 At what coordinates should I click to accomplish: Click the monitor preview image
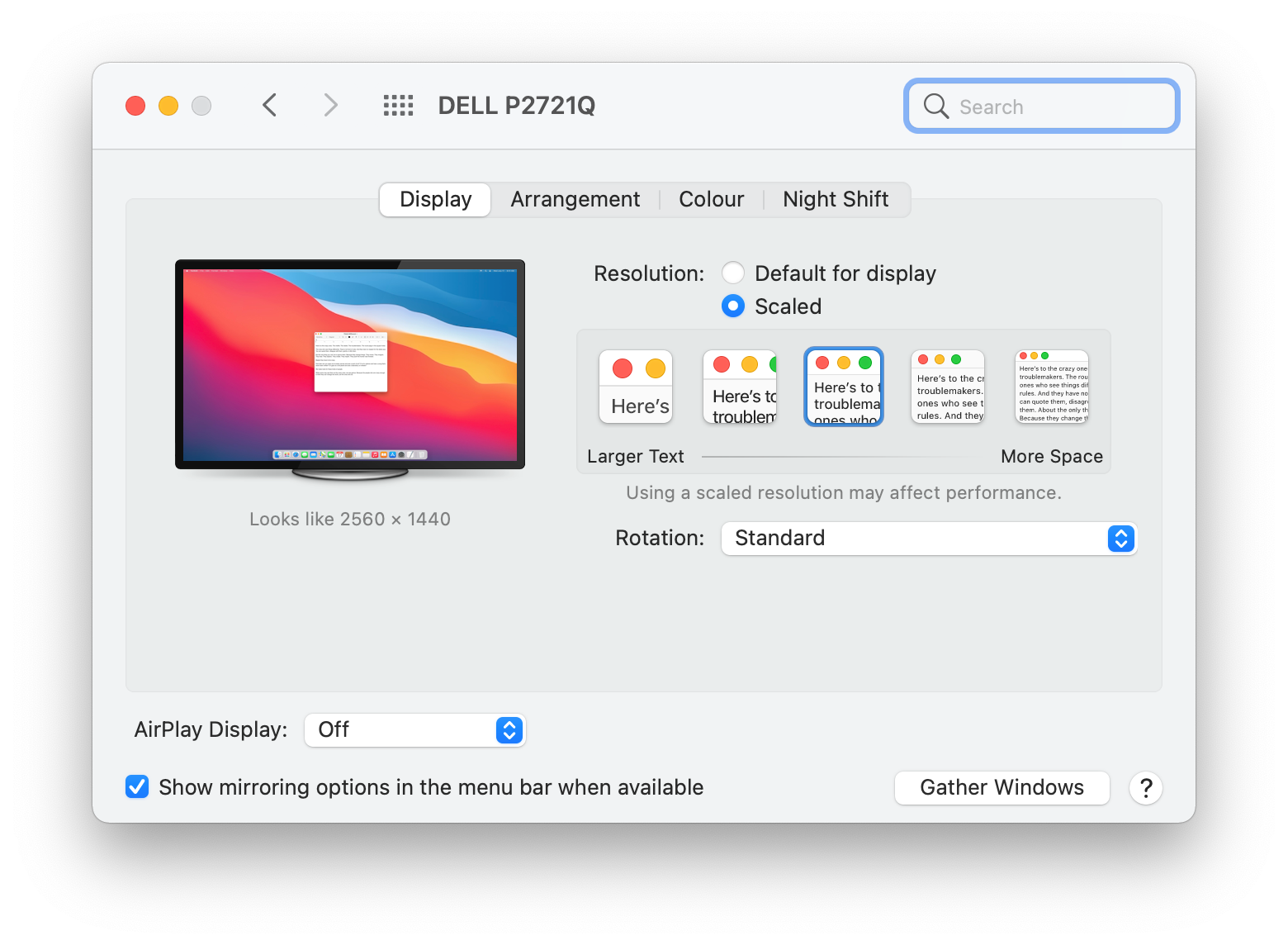tap(350, 366)
